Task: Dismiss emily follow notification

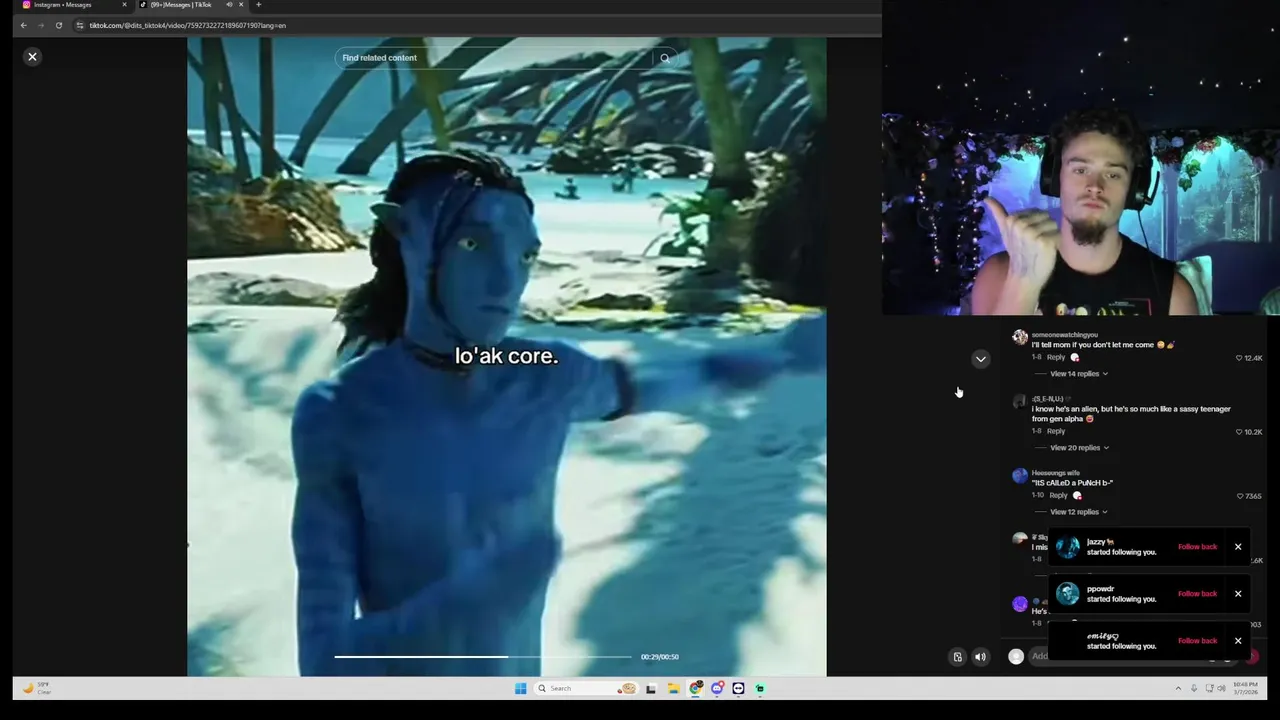Action: click(x=1238, y=641)
